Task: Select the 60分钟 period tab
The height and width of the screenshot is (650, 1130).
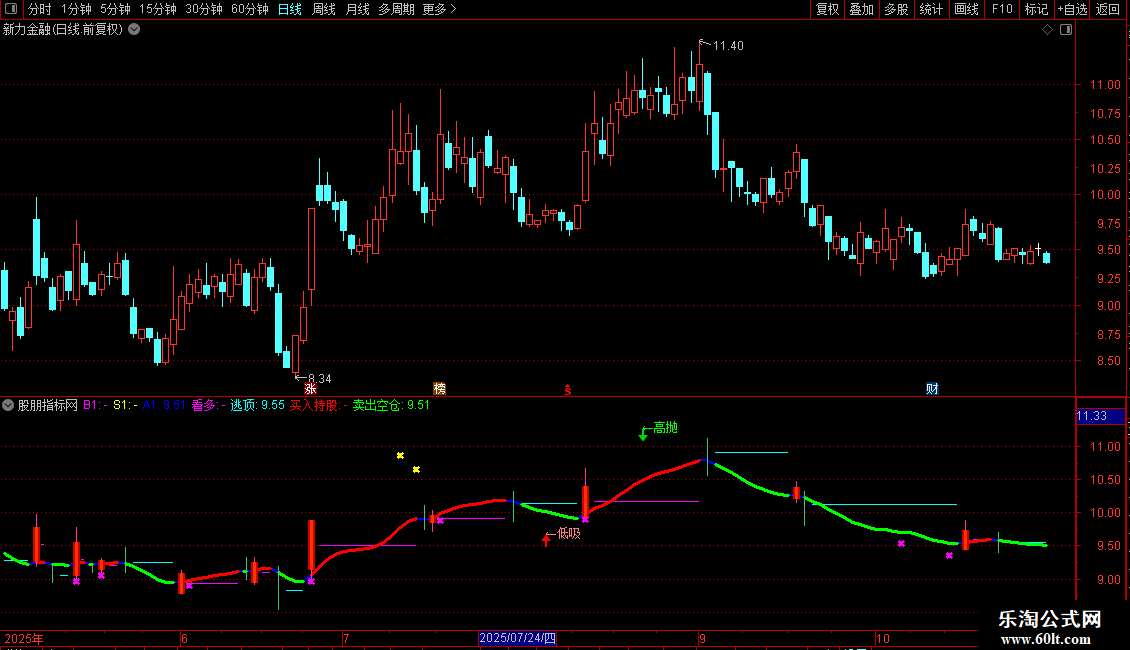Action: (250, 9)
